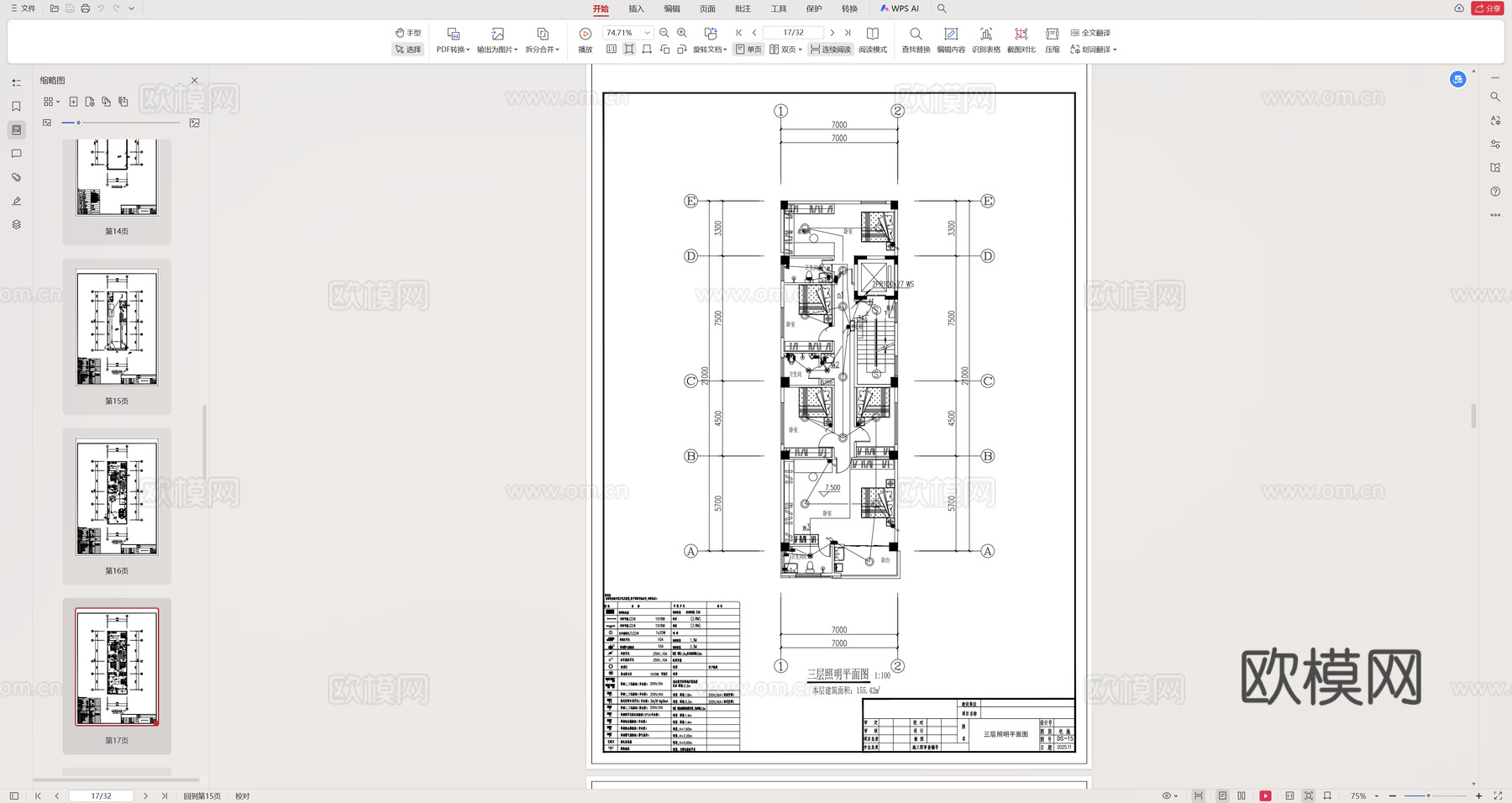Screen dimensions: 1512x803
Task: Set actual size 1:1 view
Action: (x=612, y=50)
